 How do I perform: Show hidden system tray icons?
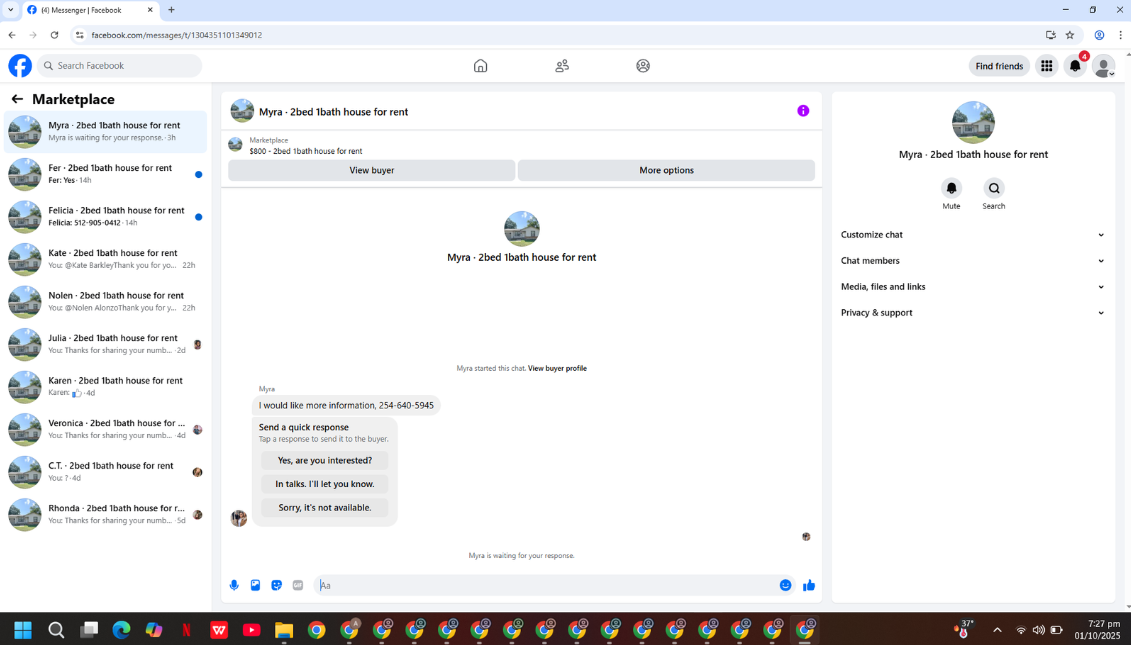[997, 630]
